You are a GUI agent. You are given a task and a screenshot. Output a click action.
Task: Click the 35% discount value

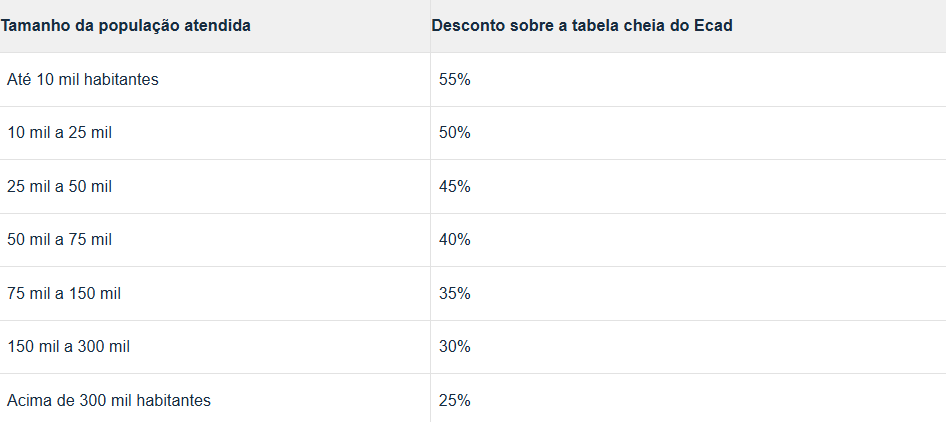[455, 294]
